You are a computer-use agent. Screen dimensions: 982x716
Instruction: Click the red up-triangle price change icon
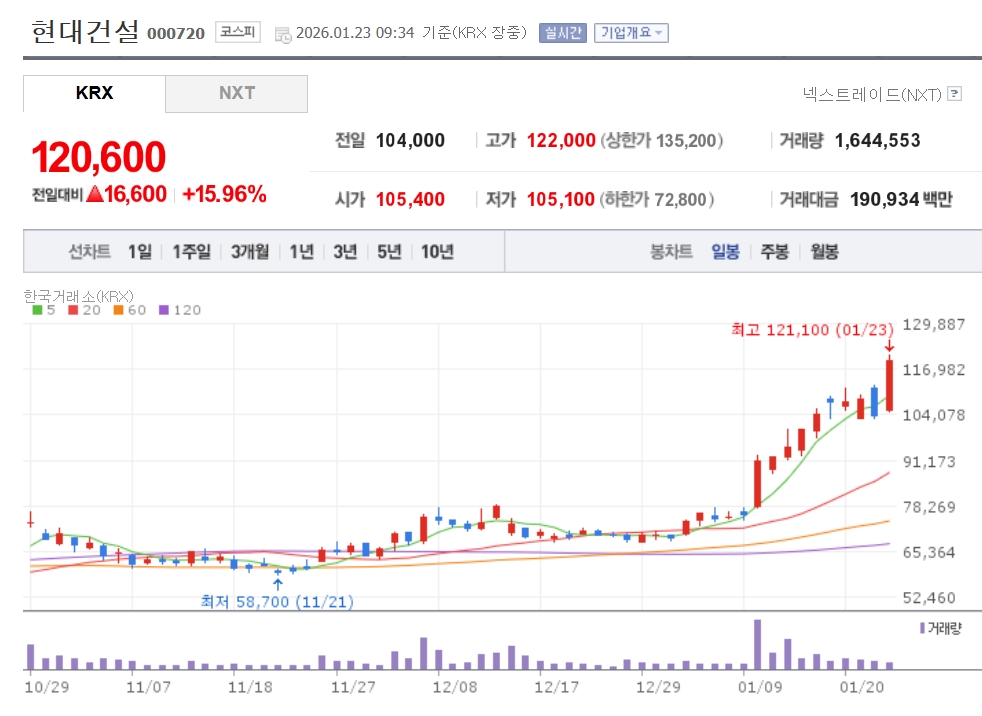click(95, 194)
